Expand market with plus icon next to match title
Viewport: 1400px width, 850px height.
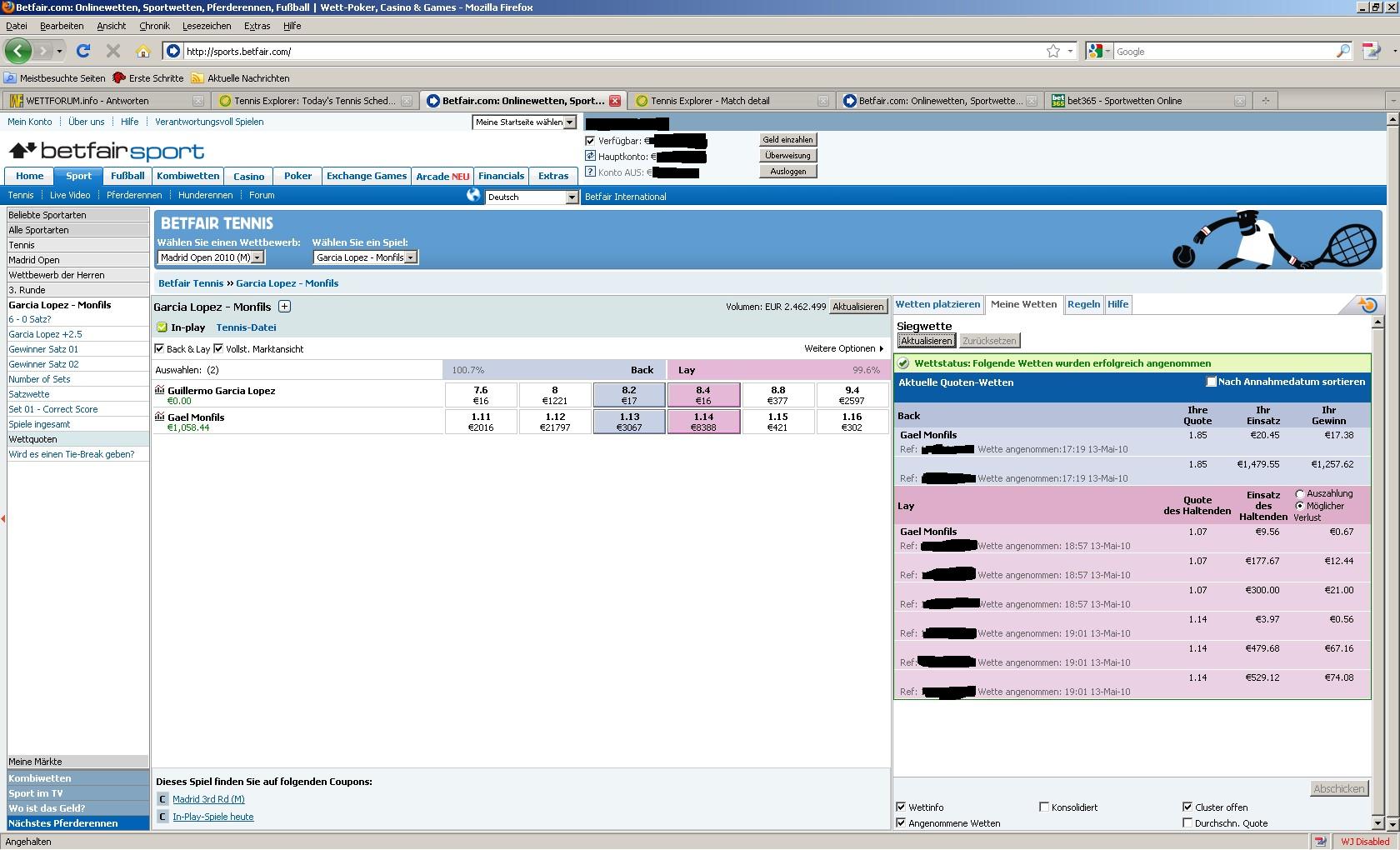pyautogui.click(x=284, y=306)
